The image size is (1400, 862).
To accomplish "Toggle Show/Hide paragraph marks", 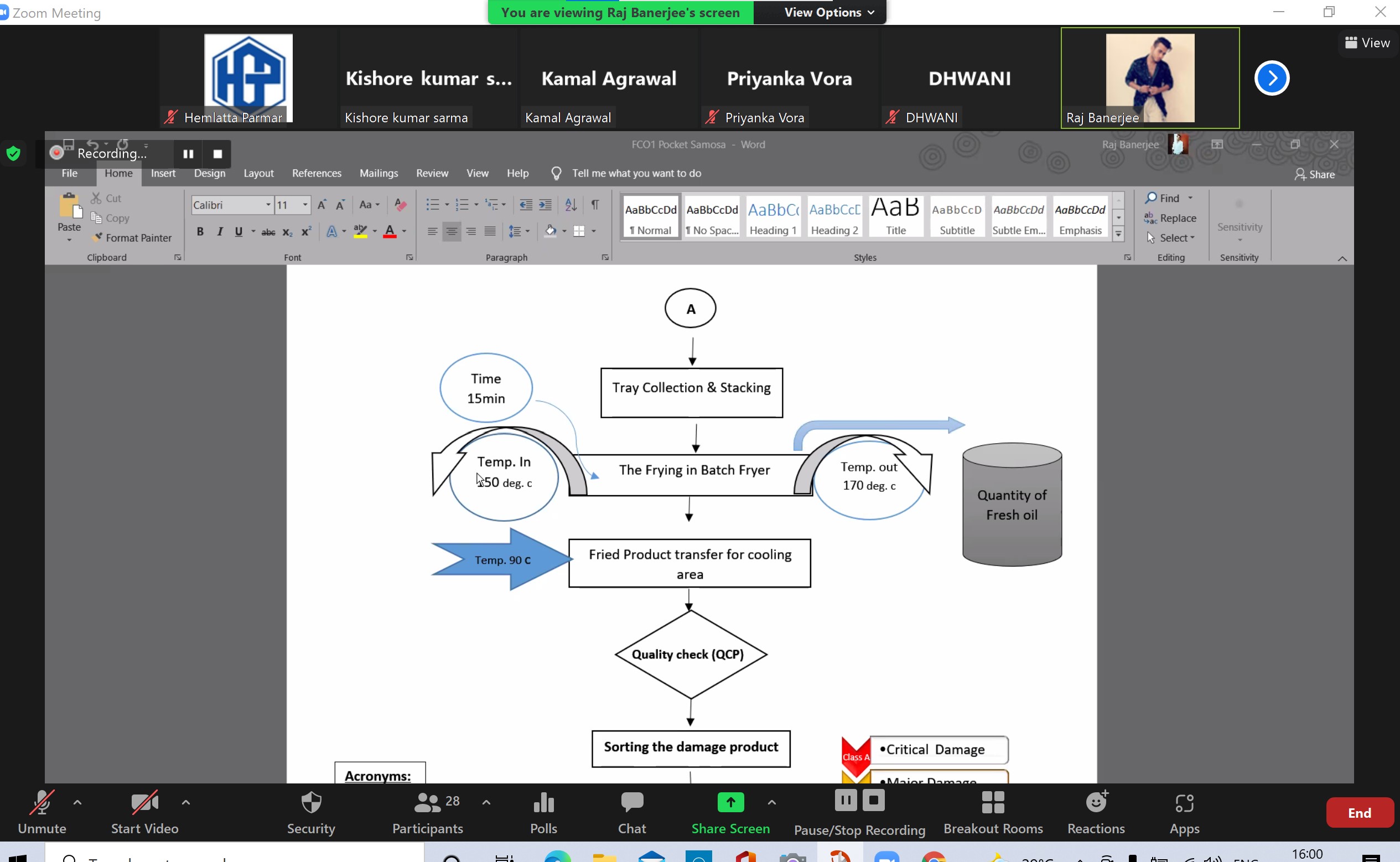I will tap(594, 205).
